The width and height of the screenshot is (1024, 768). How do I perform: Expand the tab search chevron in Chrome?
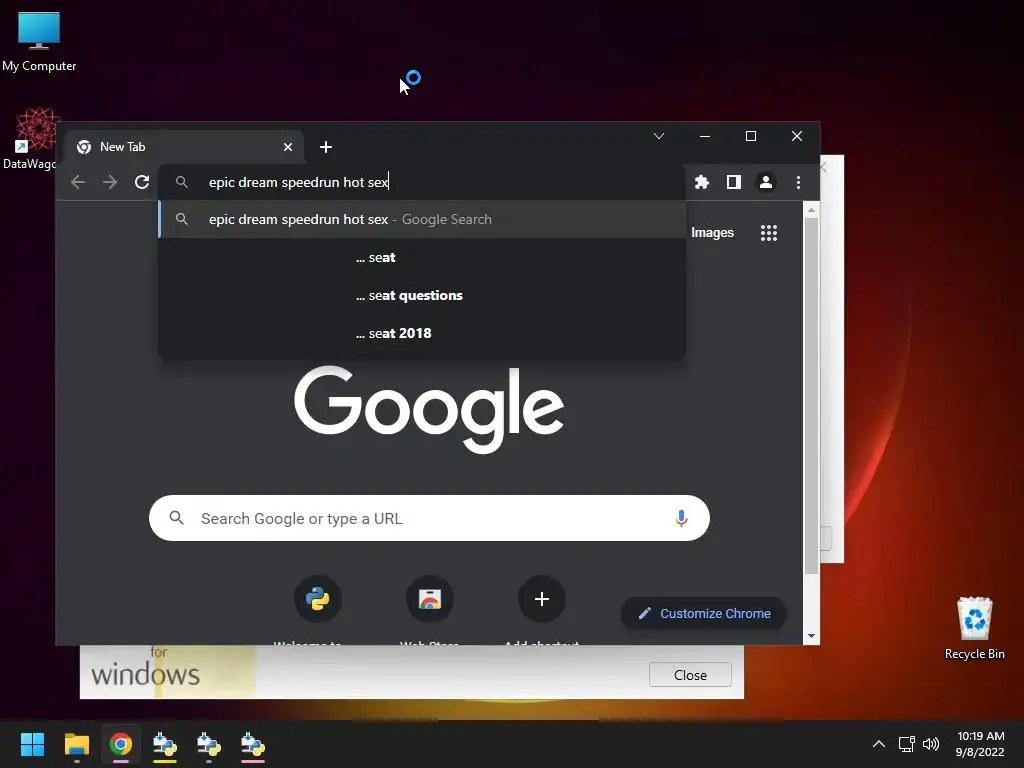pos(659,136)
